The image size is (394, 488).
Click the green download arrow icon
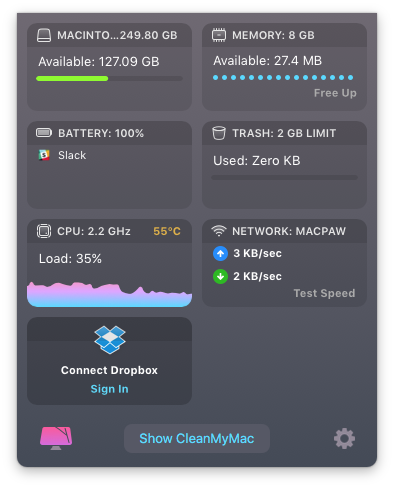pyautogui.click(x=220, y=276)
